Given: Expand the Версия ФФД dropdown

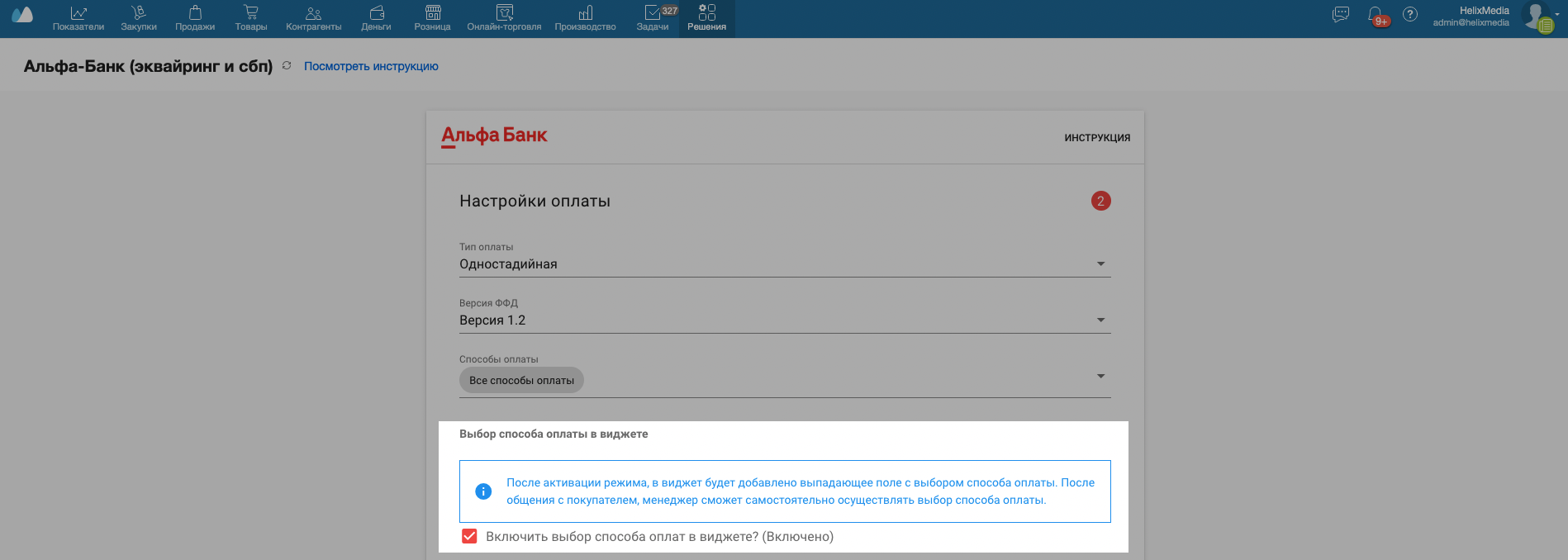Looking at the screenshot, I should 785,320.
